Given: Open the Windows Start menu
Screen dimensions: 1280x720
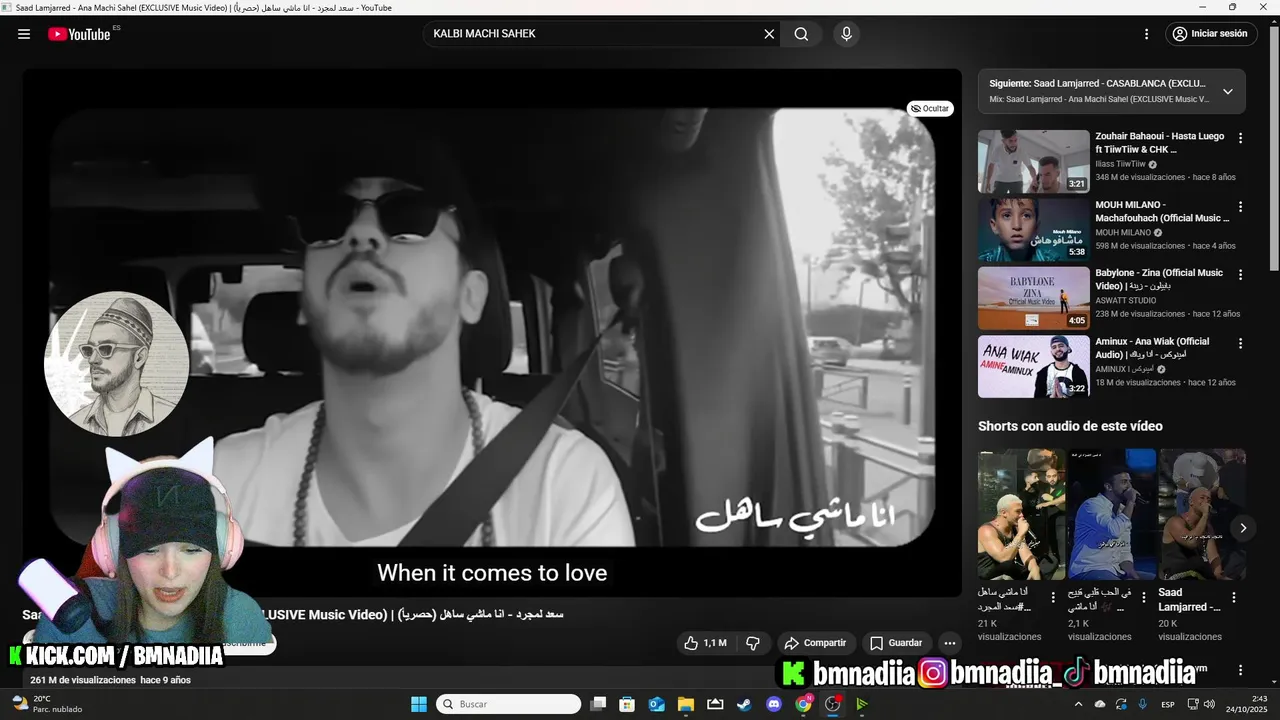Looking at the screenshot, I should pos(419,704).
